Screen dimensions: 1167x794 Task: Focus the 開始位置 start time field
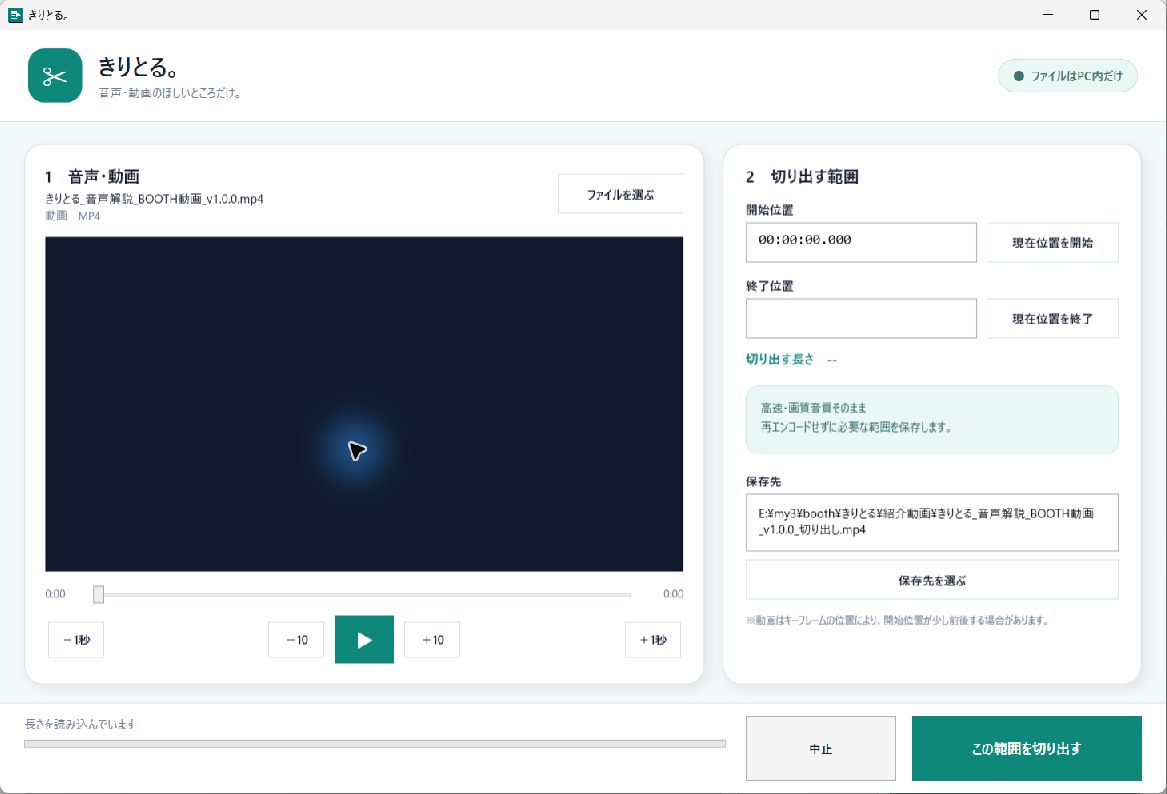click(861, 243)
